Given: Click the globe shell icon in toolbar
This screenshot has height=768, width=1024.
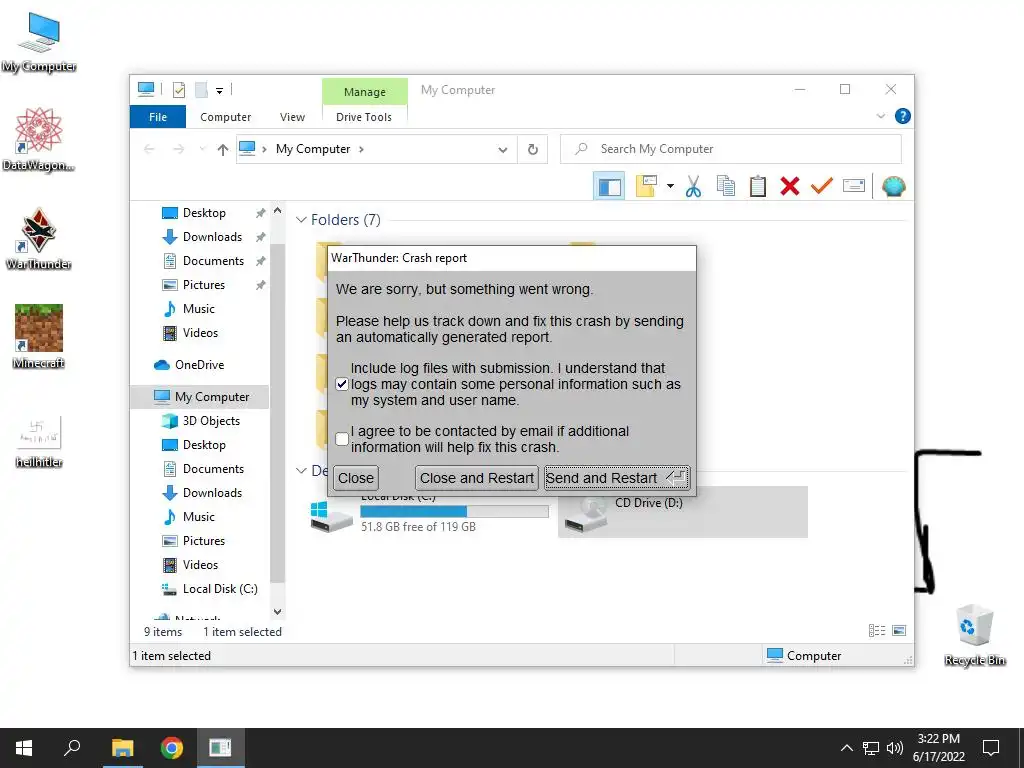Looking at the screenshot, I should point(893,187).
